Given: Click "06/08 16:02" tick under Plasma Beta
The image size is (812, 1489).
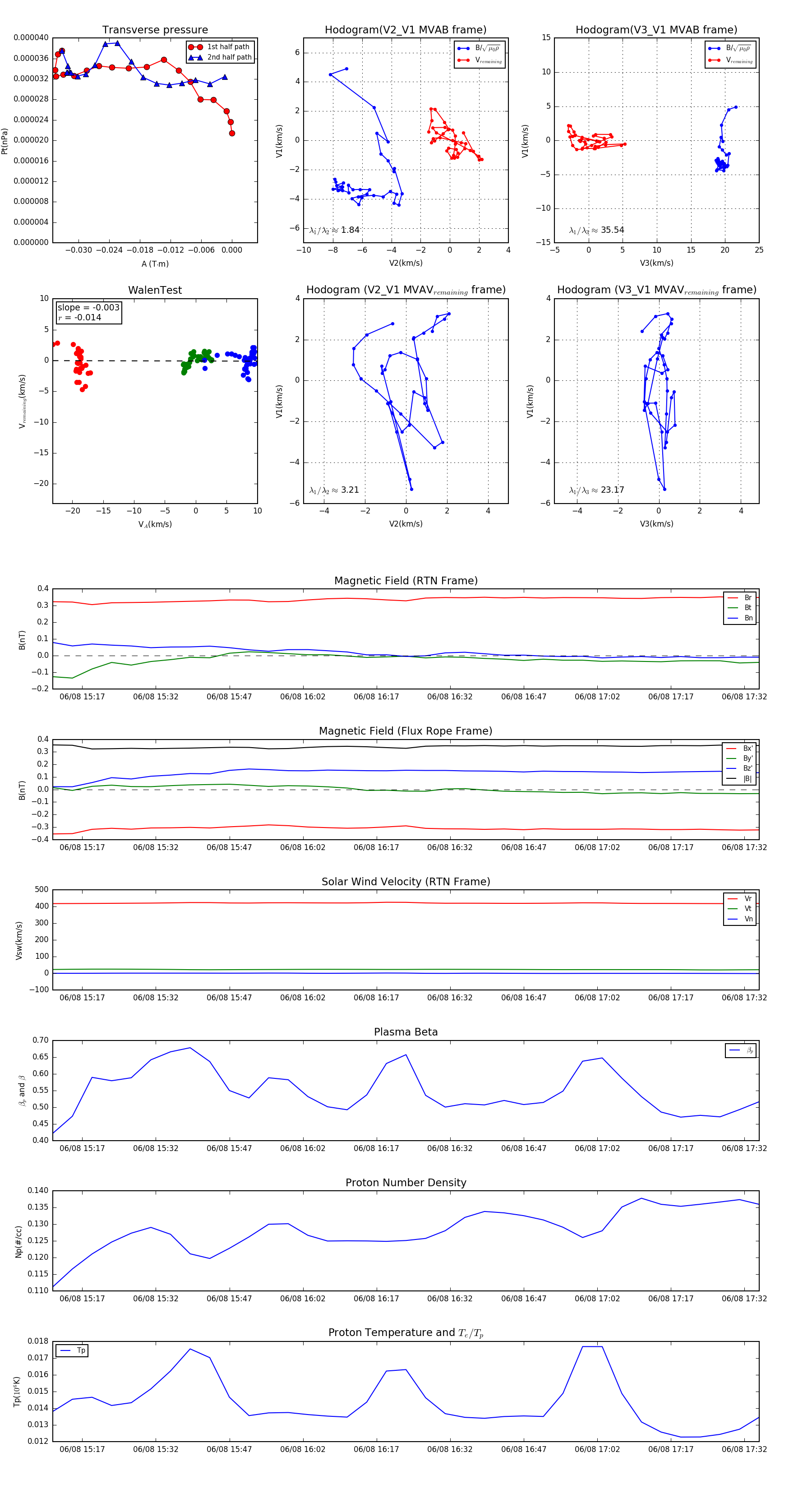Looking at the screenshot, I should [x=303, y=1148].
